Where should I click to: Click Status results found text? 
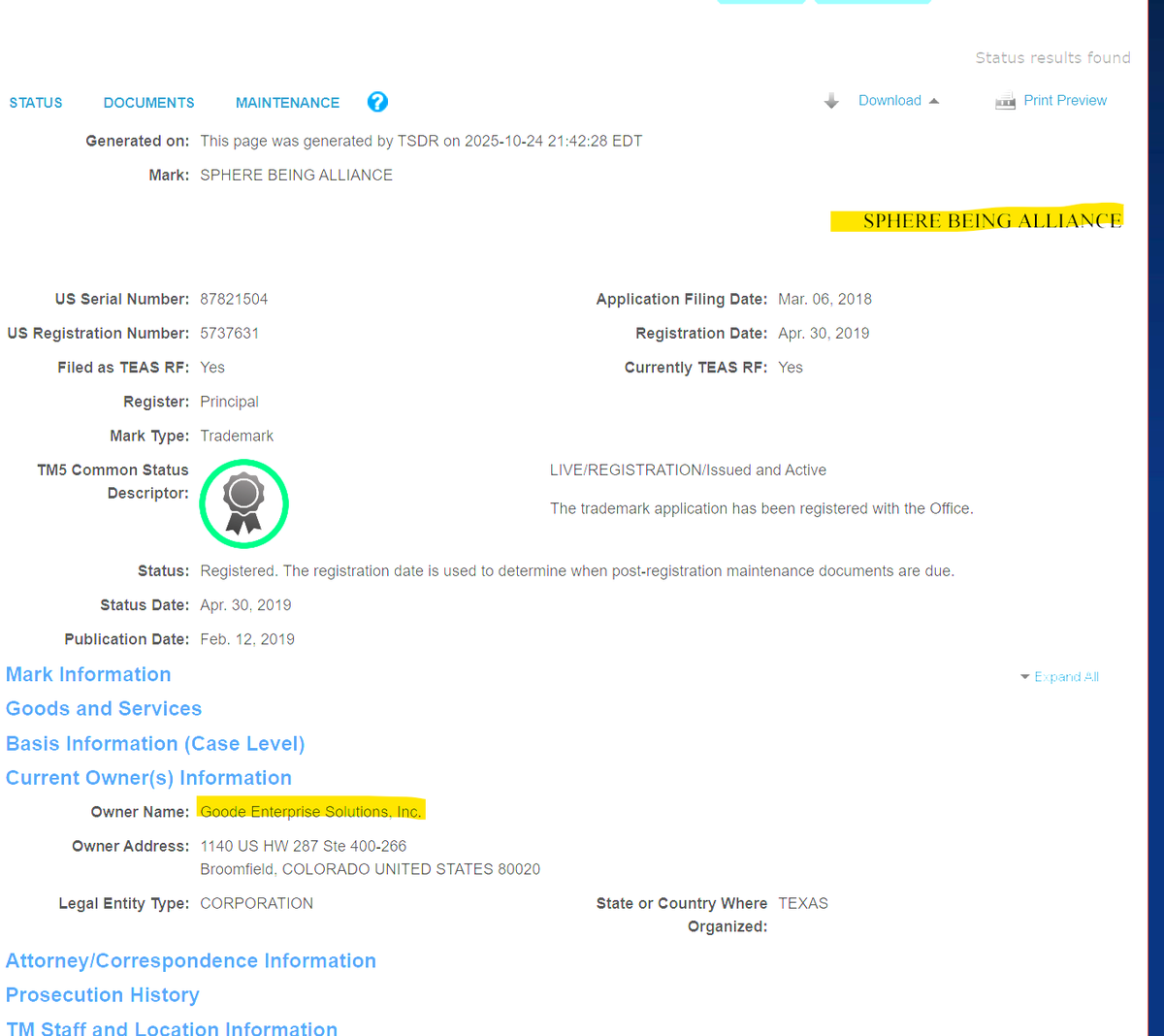tap(1053, 58)
